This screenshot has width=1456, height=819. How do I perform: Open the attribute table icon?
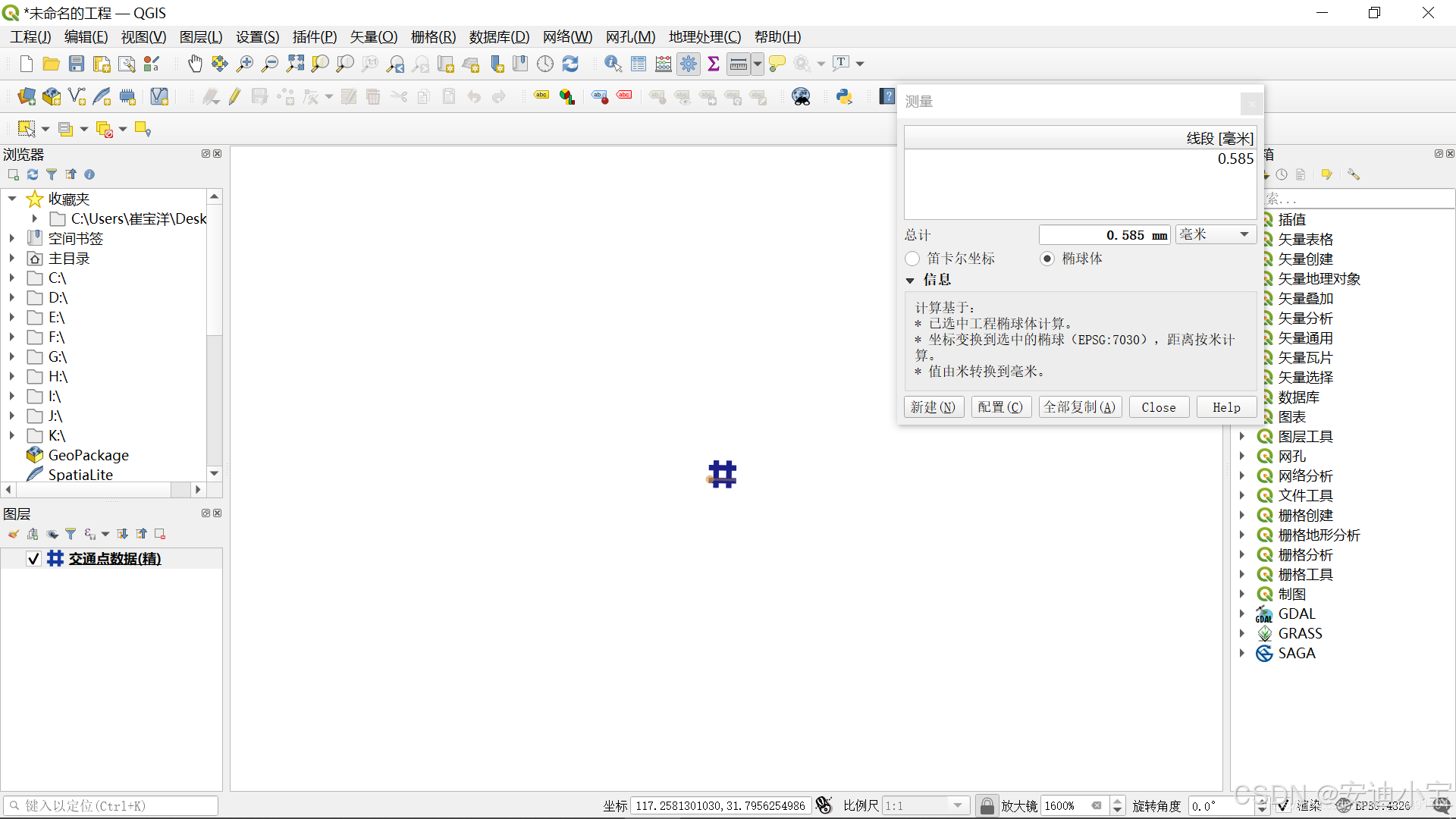pyautogui.click(x=639, y=64)
